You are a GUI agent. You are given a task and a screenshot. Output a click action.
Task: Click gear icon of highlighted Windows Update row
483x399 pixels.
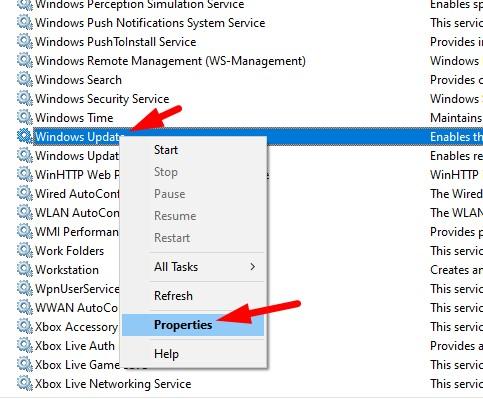(x=24, y=137)
